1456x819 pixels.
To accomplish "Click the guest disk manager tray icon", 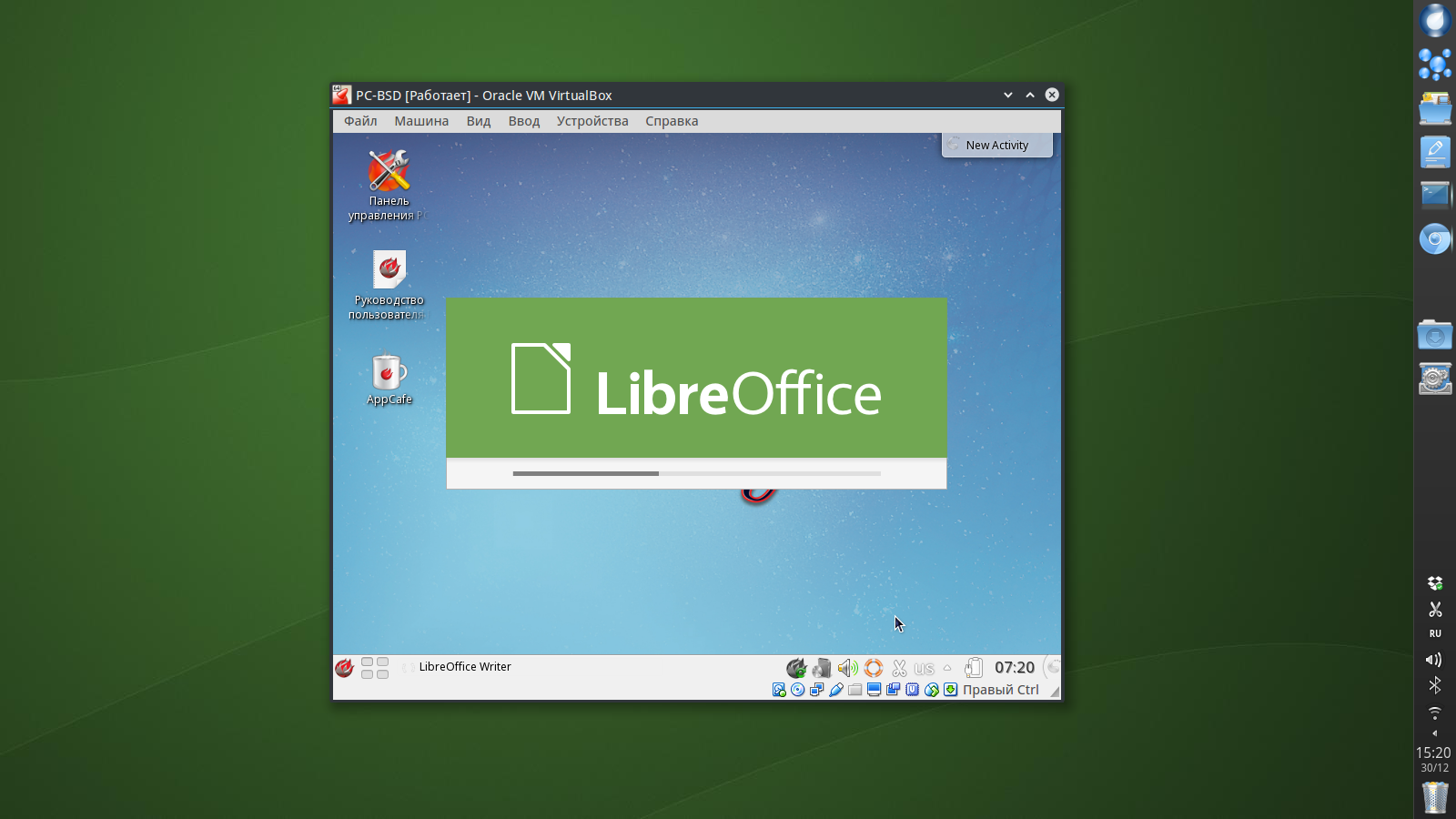I will (x=822, y=668).
